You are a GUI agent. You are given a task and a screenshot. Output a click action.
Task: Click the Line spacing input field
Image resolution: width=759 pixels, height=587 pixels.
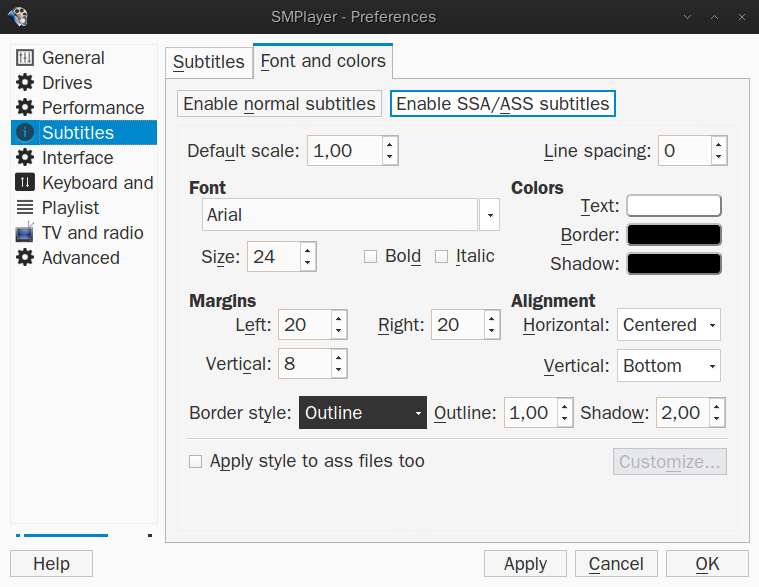pos(685,151)
